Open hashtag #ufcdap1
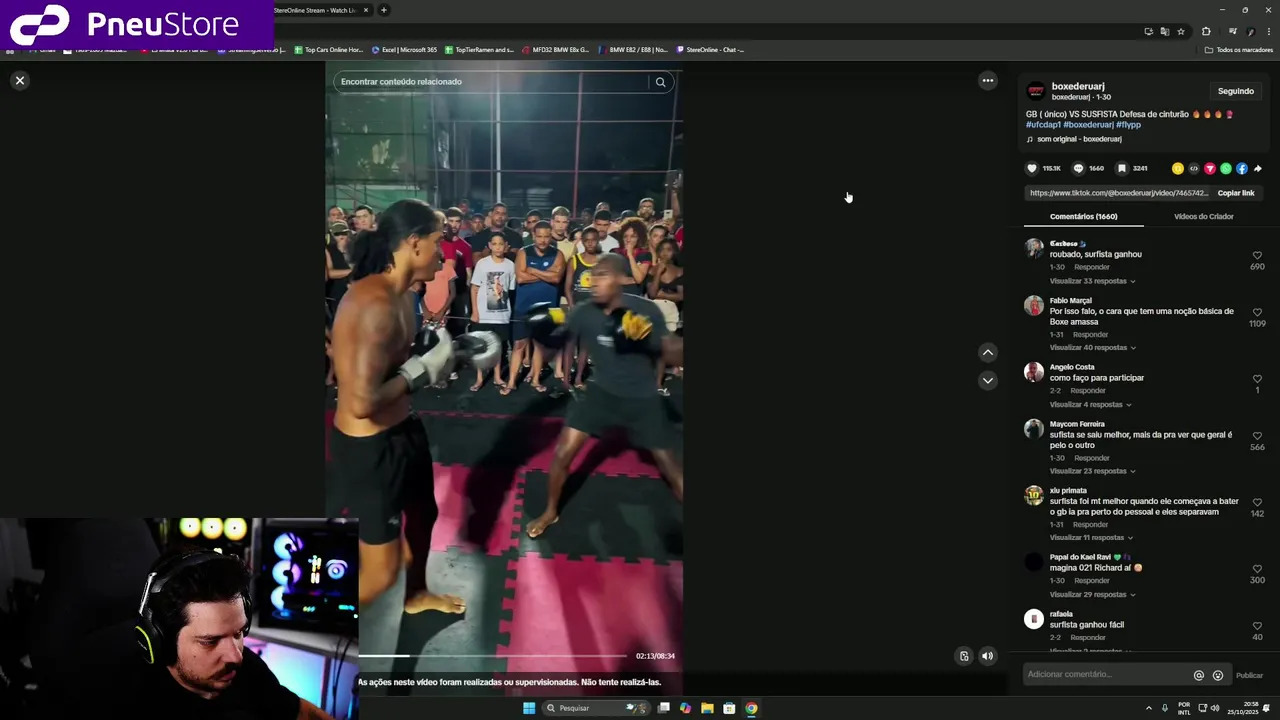 (x=1042, y=125)
